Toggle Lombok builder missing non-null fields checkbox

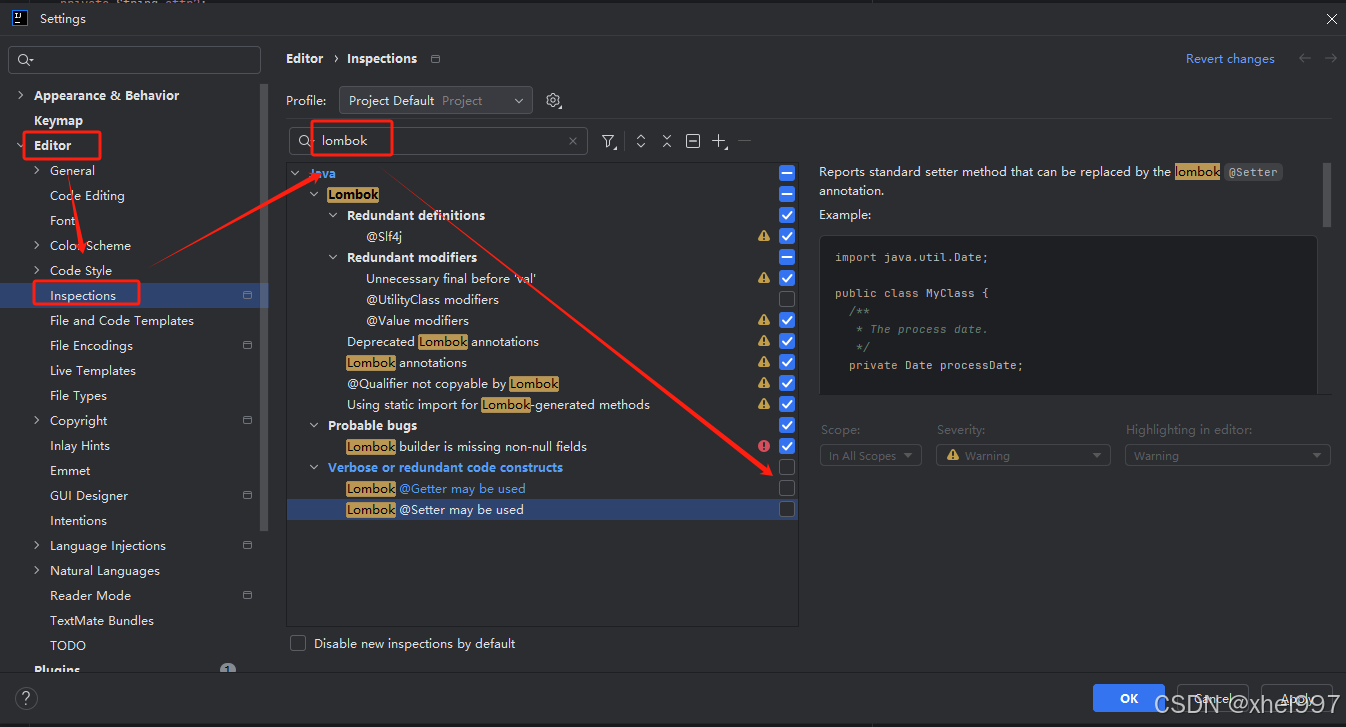pyautogui.click(x=787, y=446)
